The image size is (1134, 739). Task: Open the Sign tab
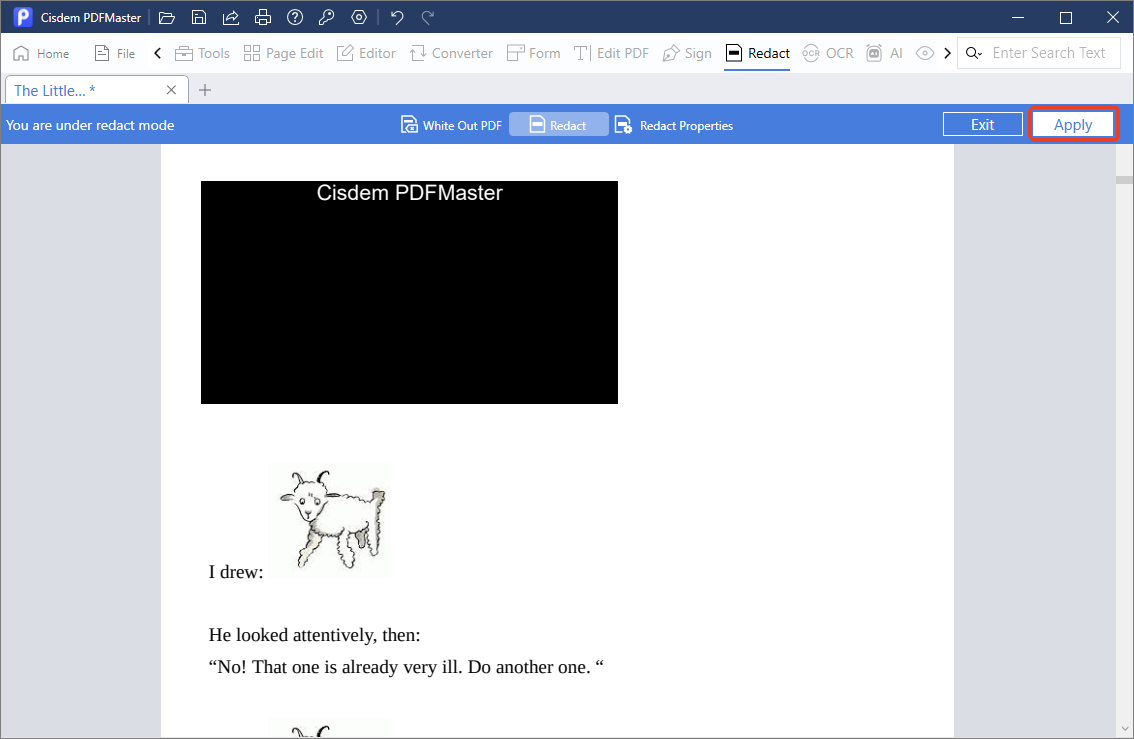tap(687, 54)
